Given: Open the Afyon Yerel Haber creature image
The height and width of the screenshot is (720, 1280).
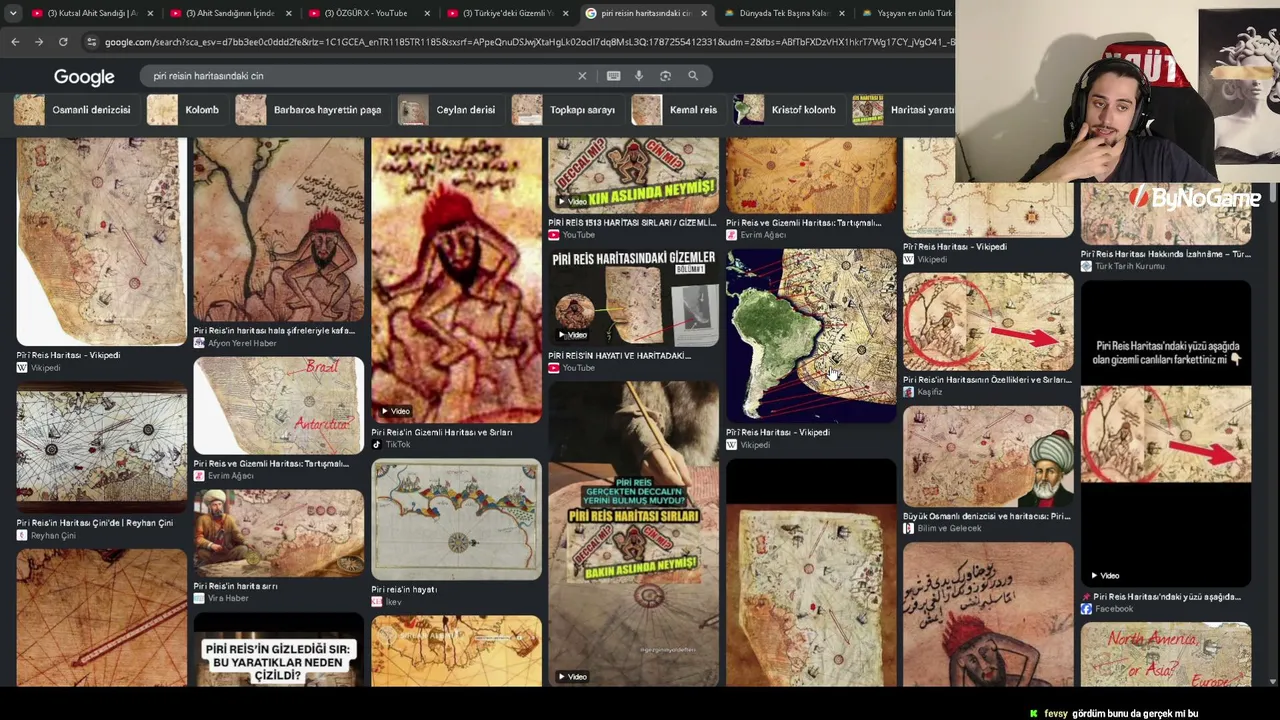Looking at the screenshot, I should pyautogui.click(x=279, y=230).
